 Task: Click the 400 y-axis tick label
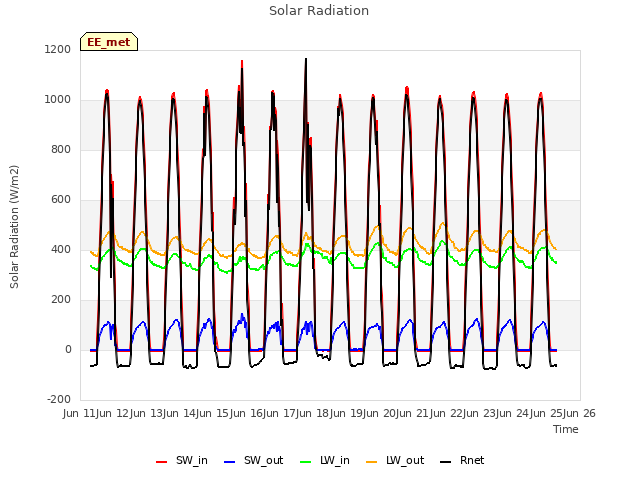pos(61,249)
